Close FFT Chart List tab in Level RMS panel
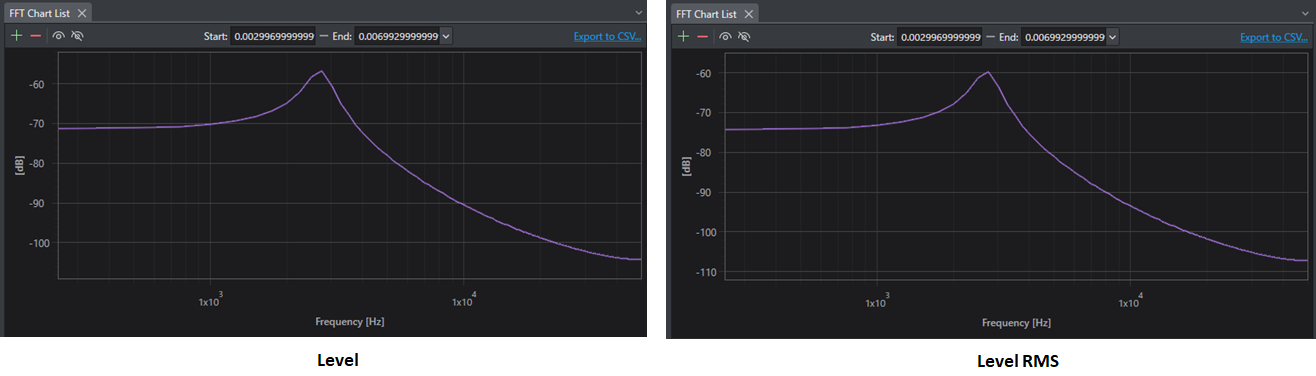Screen dimensions: 1316x376 [x=749, y=14]
